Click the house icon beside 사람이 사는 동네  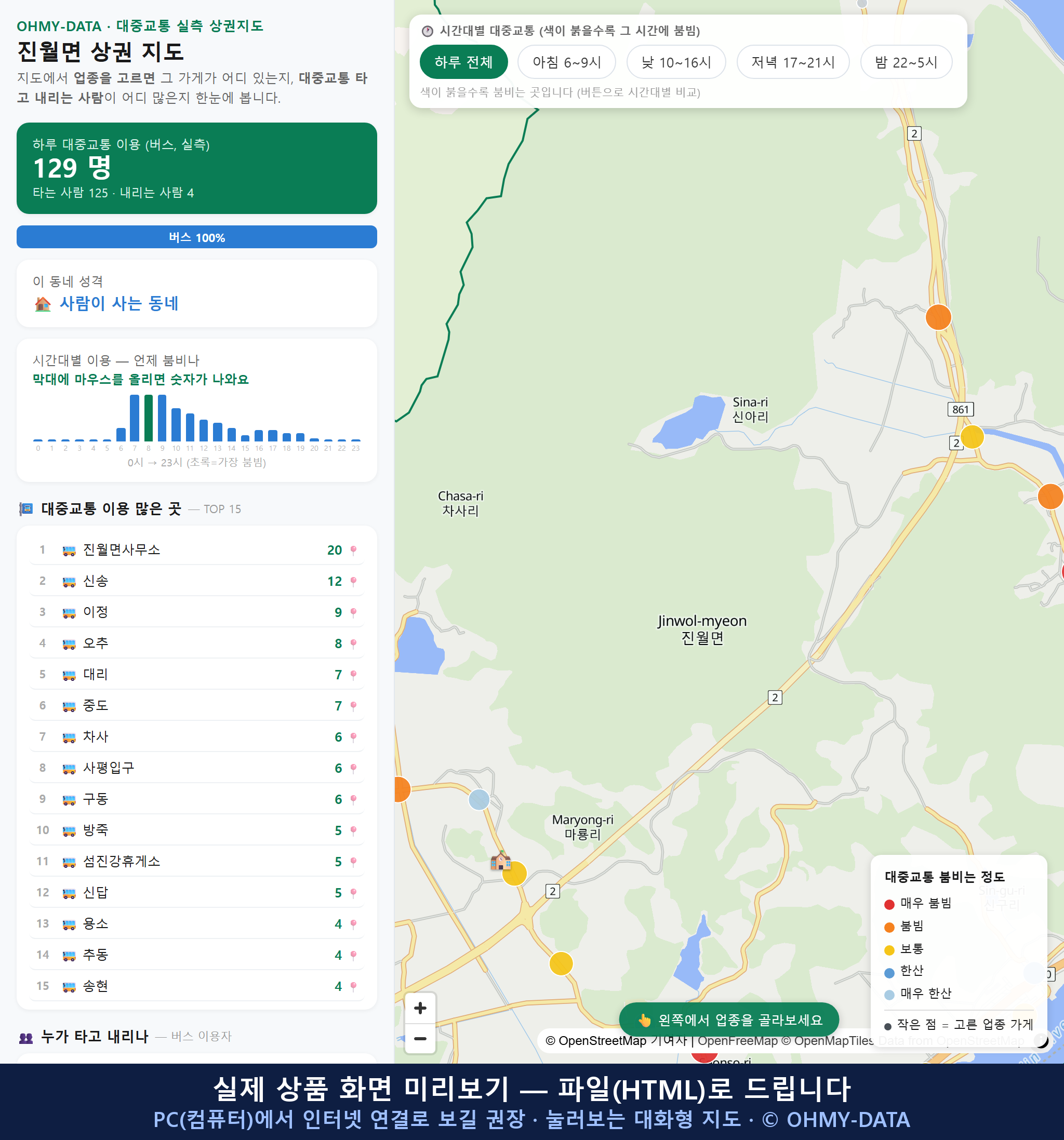click(43, 303)
